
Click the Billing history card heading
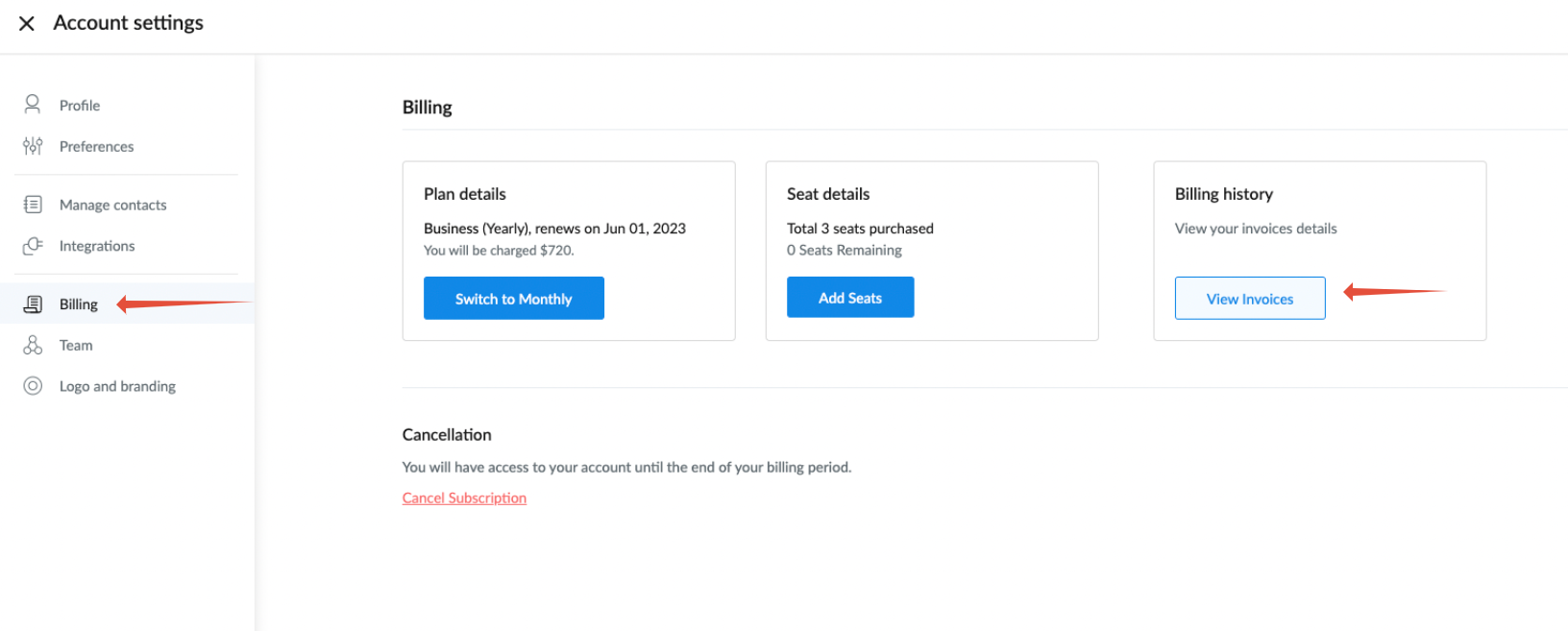click(x=1224, y=194)
